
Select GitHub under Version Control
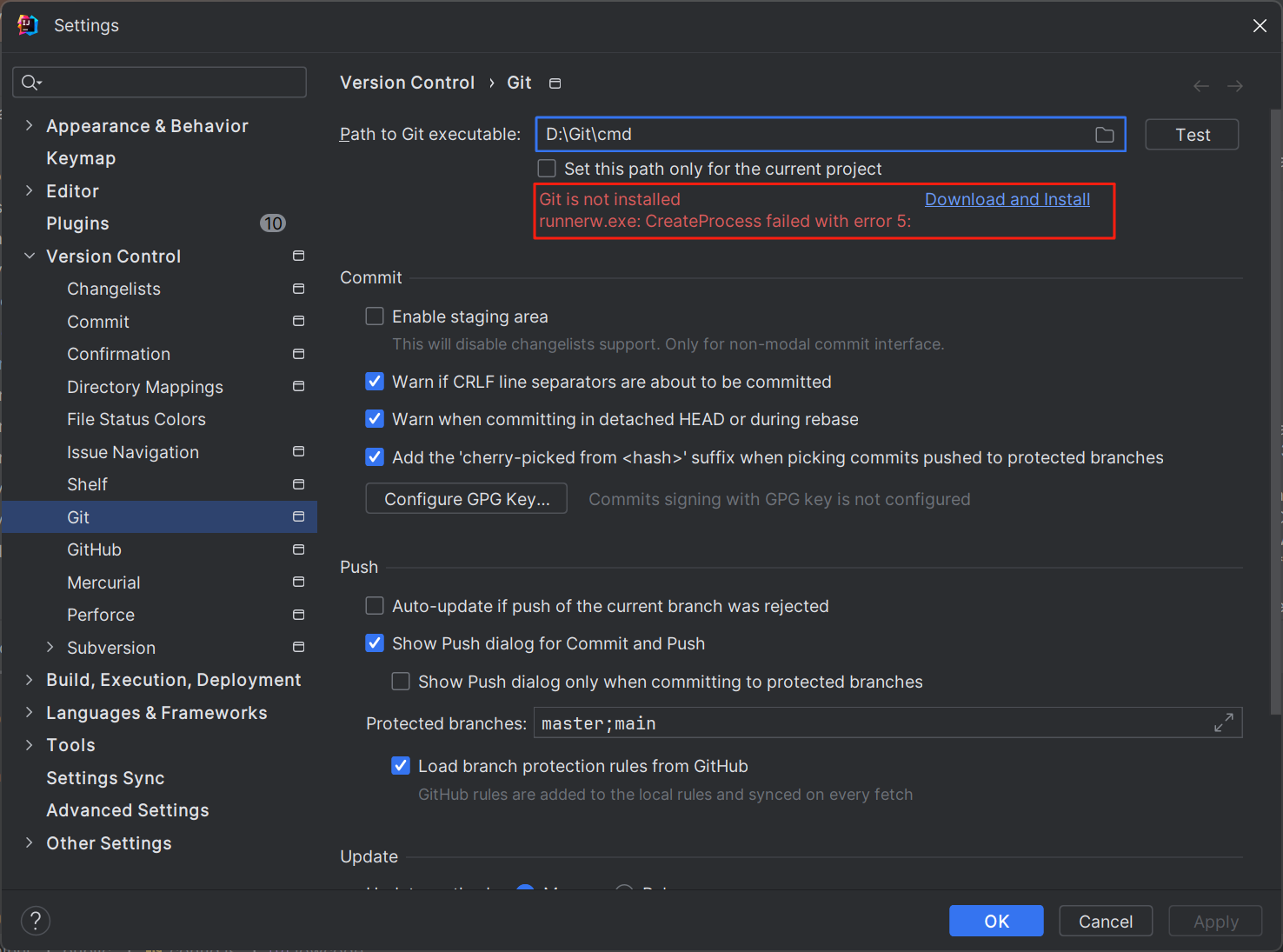[x=94, y=549]
